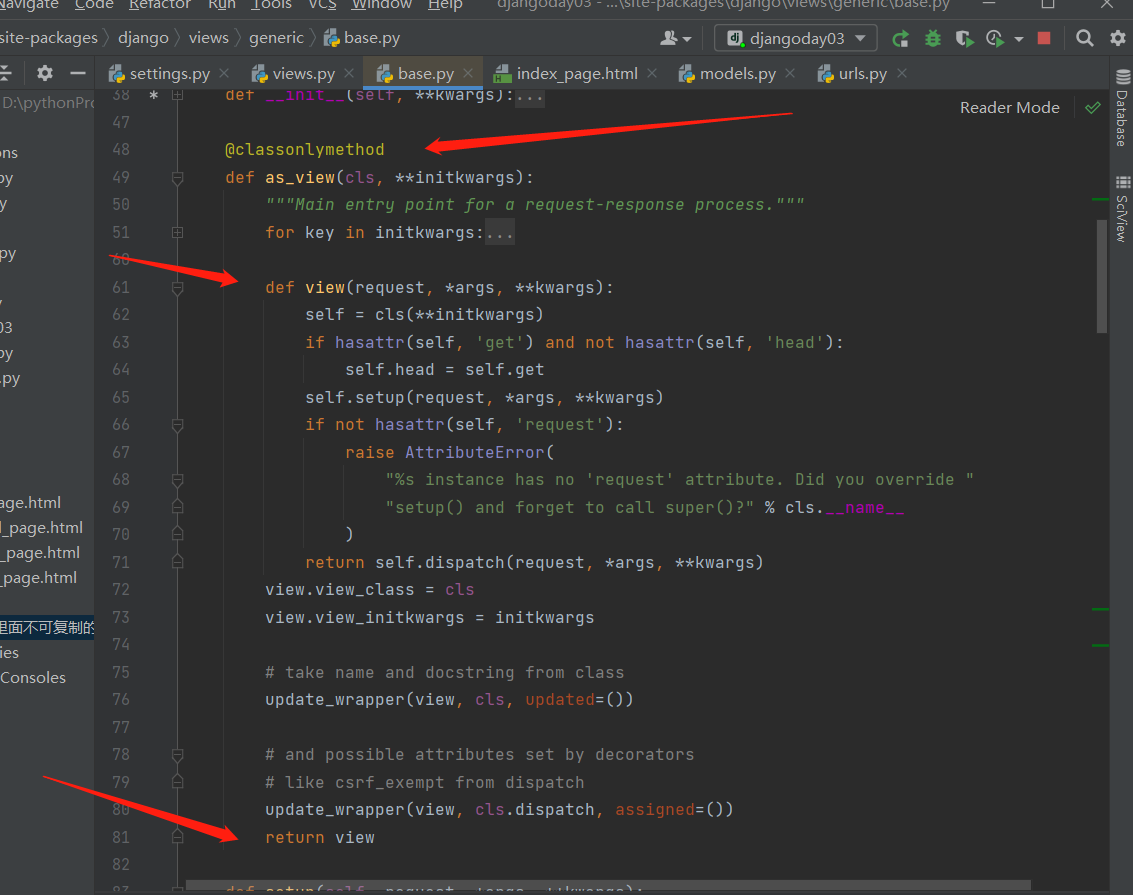The height and width of the screenshot is (895, 1133).
Task: Close the index_page.html tab
Action: [652, 73]
